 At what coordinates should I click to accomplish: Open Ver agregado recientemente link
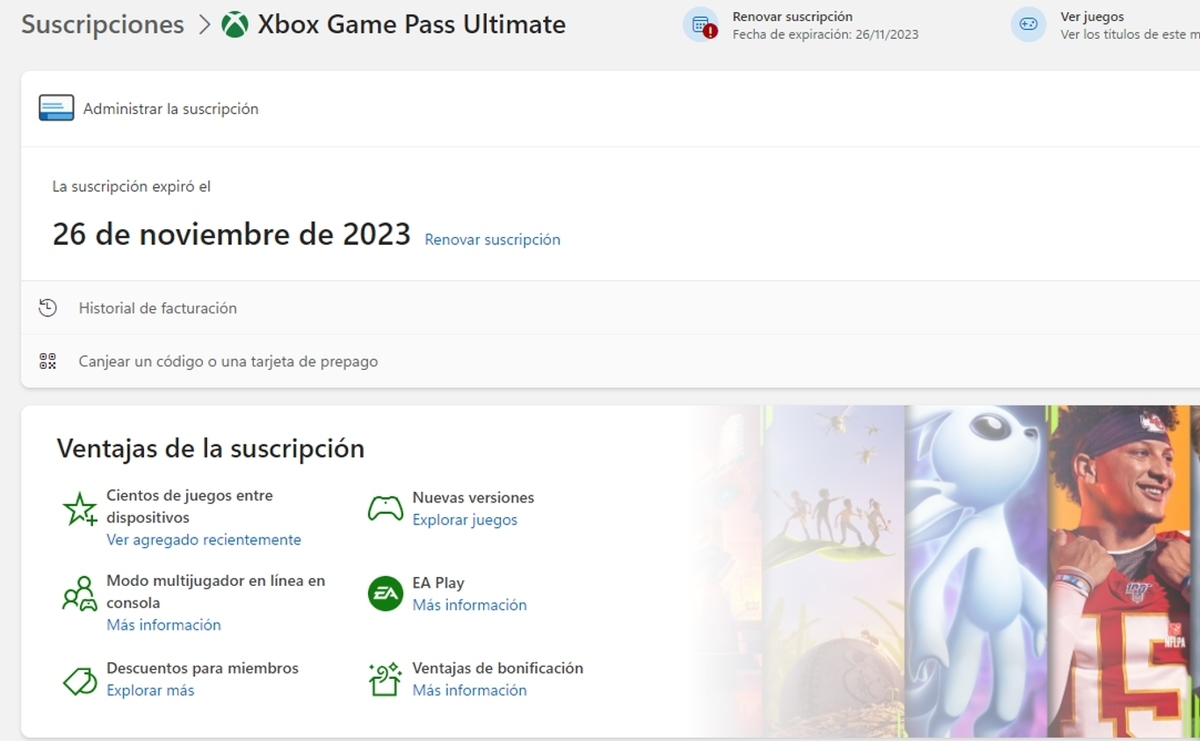pyautogui.click(x=204, y=540)
